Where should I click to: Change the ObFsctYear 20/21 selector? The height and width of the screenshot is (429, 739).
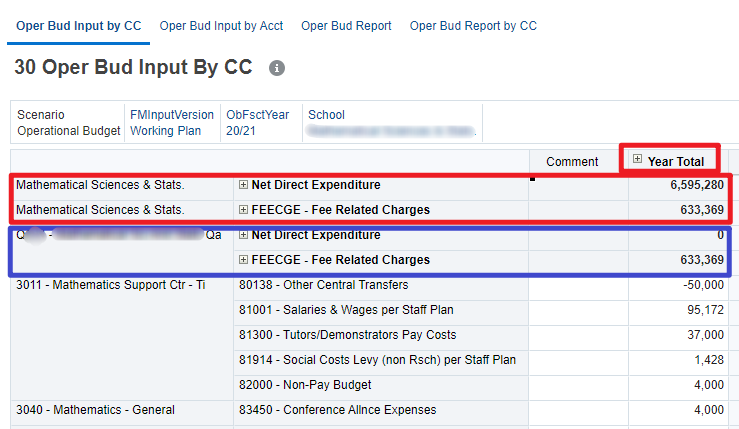pyautogui.click(x=258, y=123)
